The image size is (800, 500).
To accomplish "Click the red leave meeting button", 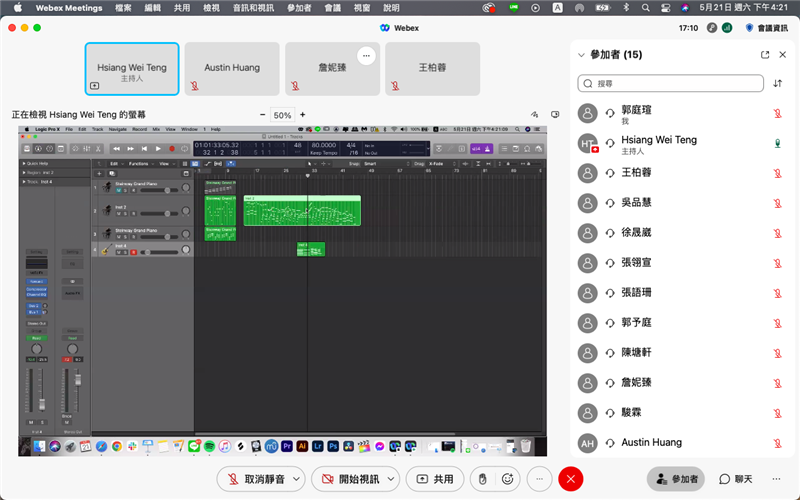I will pyautogui.click(x=571, y=479).
